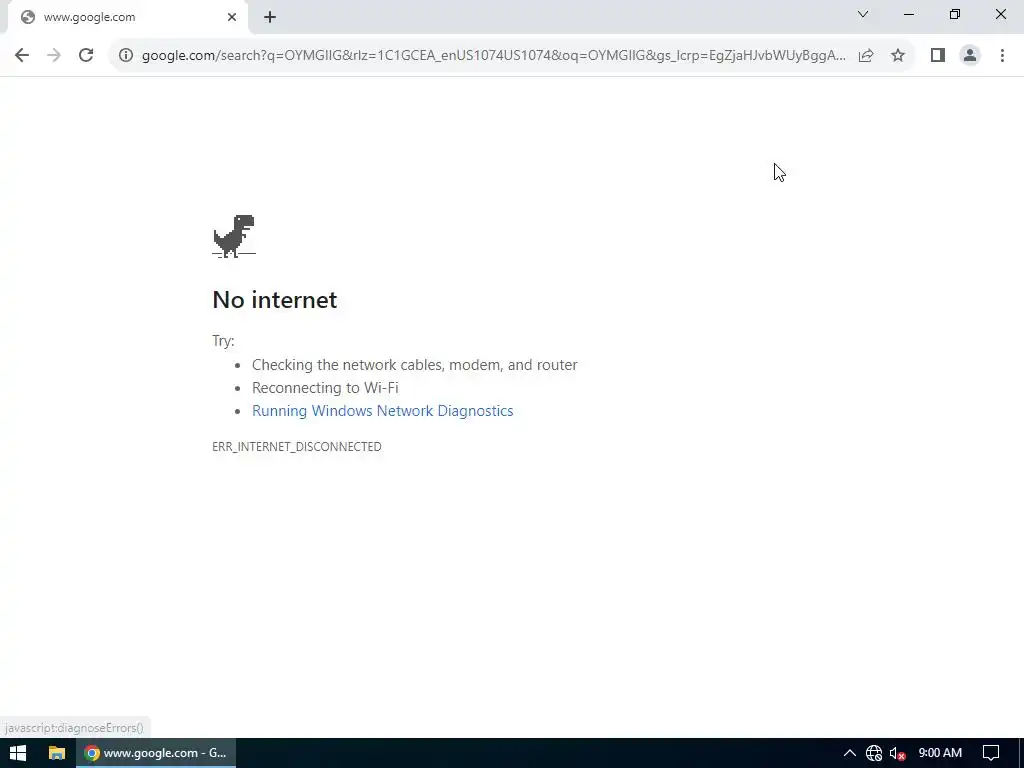Open the notifications action center icon
Screen dimensions: 1024x768
pos(991,753)
